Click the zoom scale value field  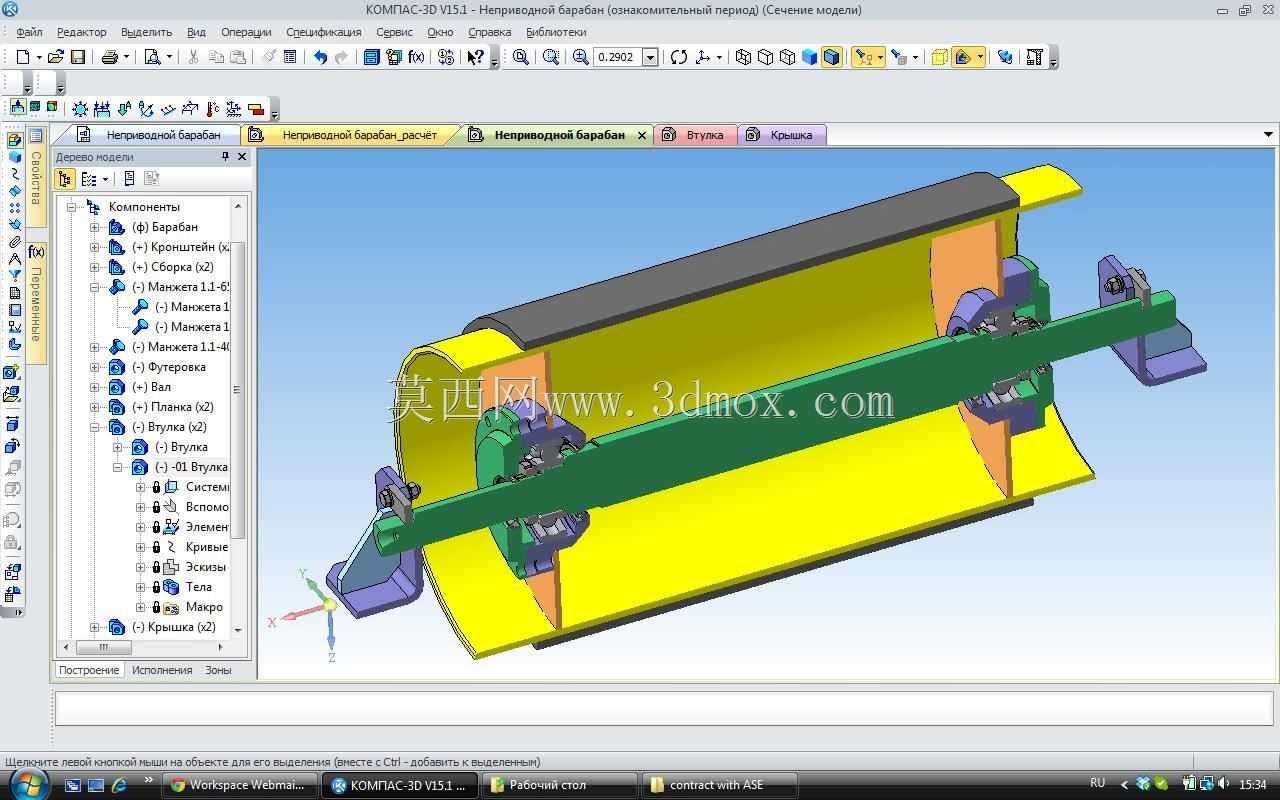tap(617, 57)
